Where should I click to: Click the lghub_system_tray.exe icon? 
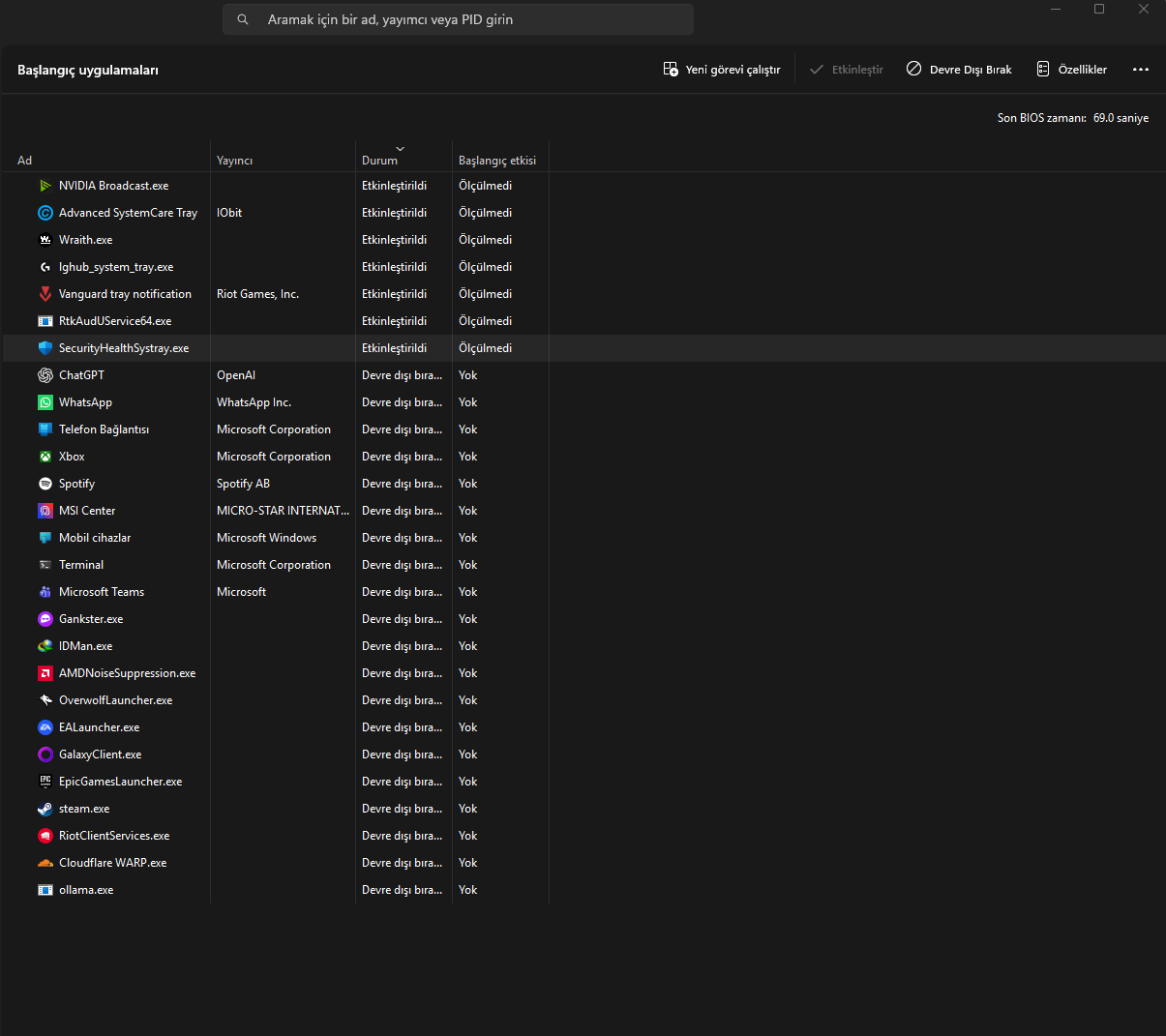(45, 267)
